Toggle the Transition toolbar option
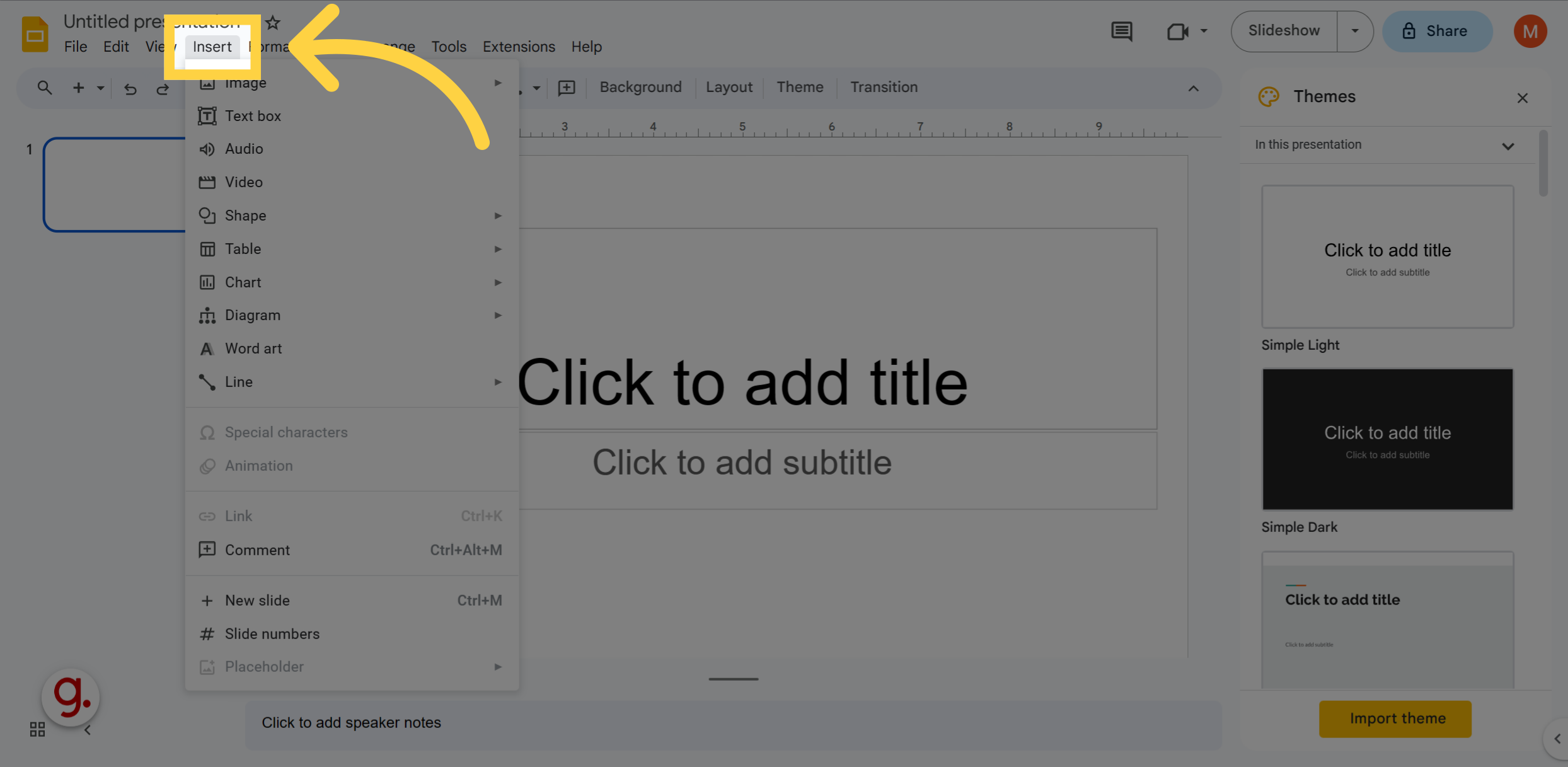Screen dimensions: 1568x767 884,86
